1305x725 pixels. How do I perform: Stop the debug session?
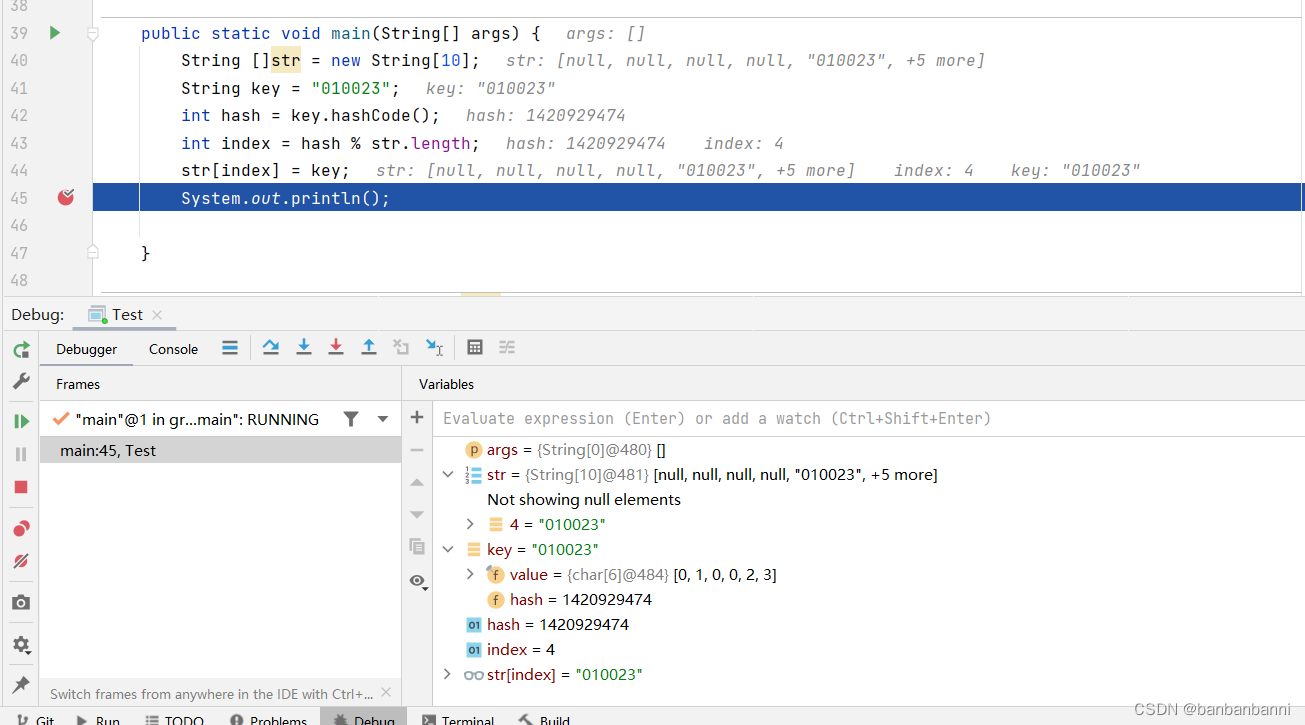point(21,487)
